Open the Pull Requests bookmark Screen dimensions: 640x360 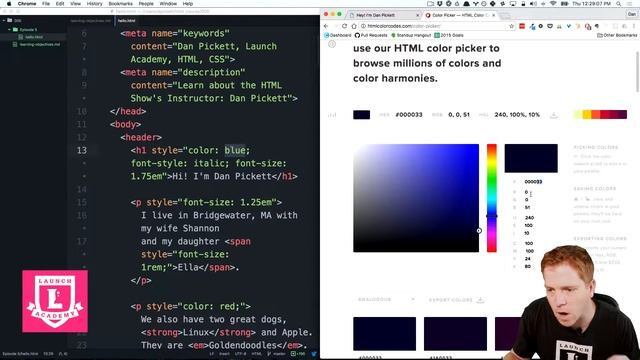click(x=371, y=36)
